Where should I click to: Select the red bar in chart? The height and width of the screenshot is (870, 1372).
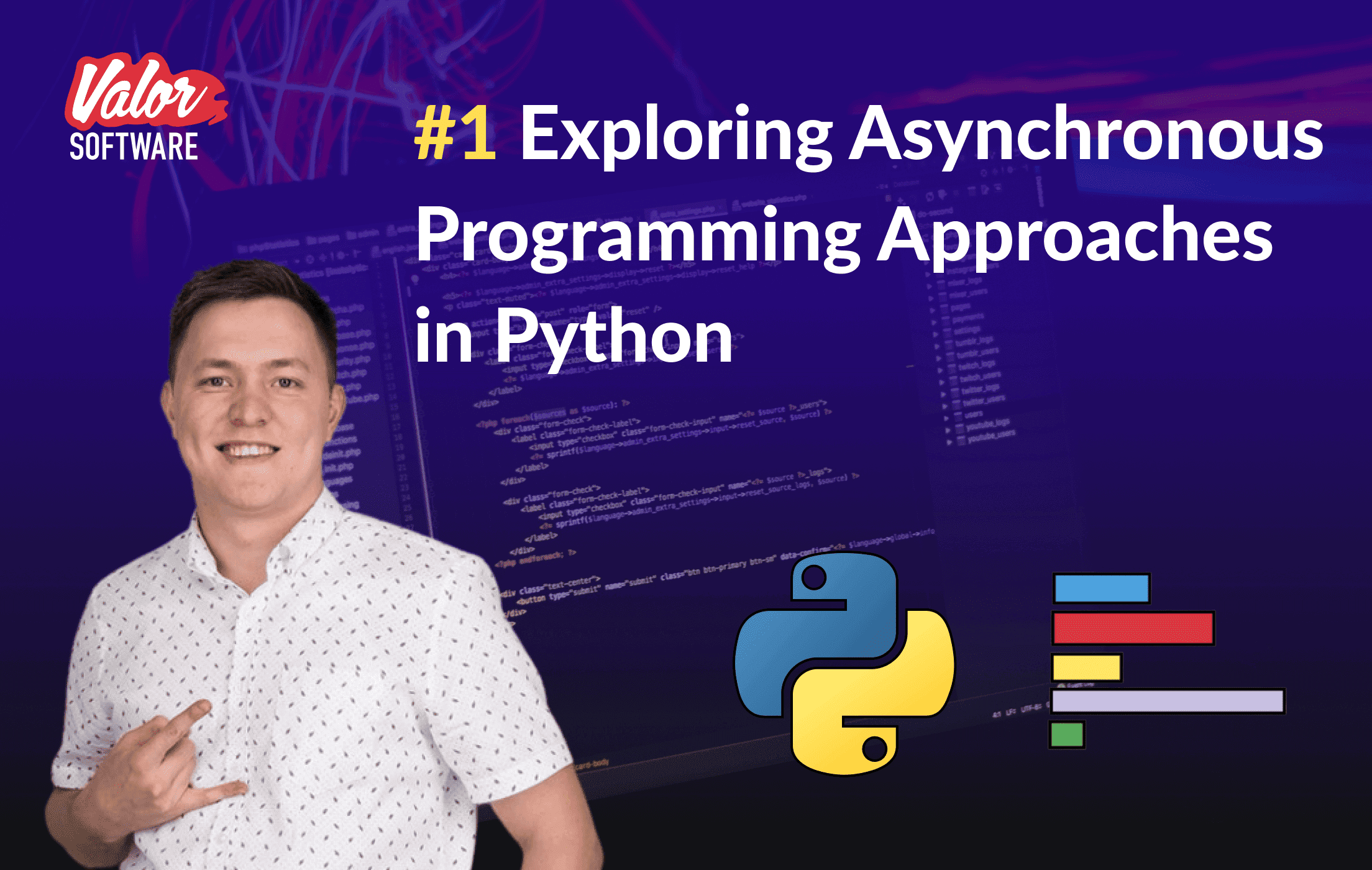click(x=1133, y=628)
